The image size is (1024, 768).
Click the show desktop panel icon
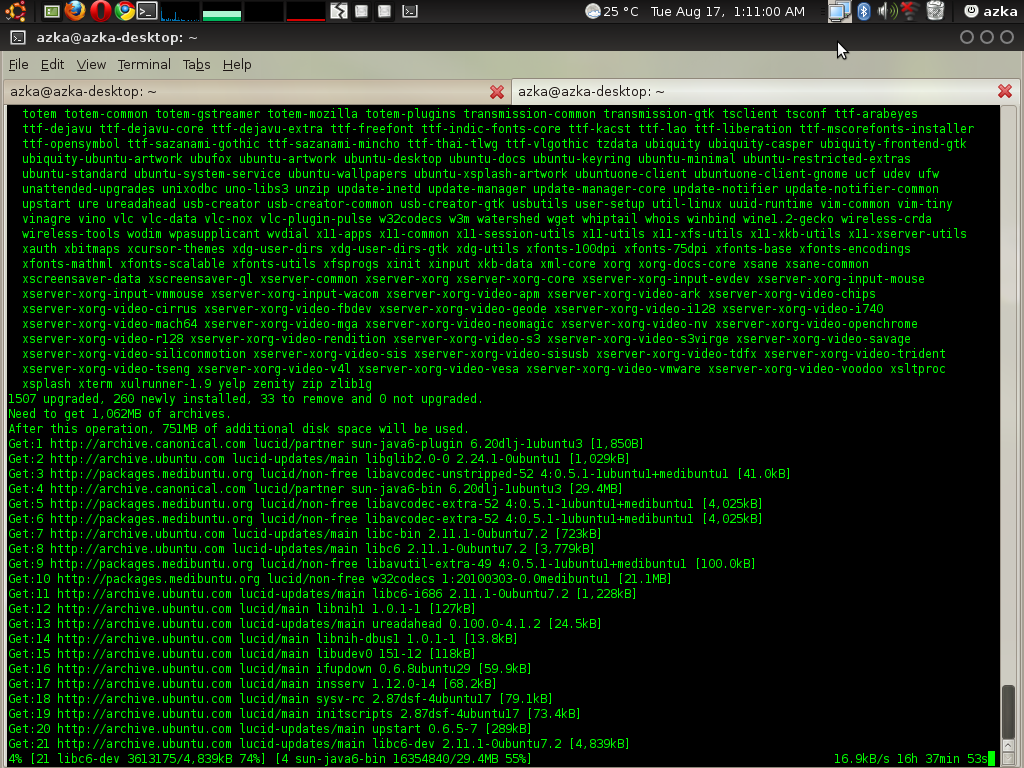tap(51, 11)
